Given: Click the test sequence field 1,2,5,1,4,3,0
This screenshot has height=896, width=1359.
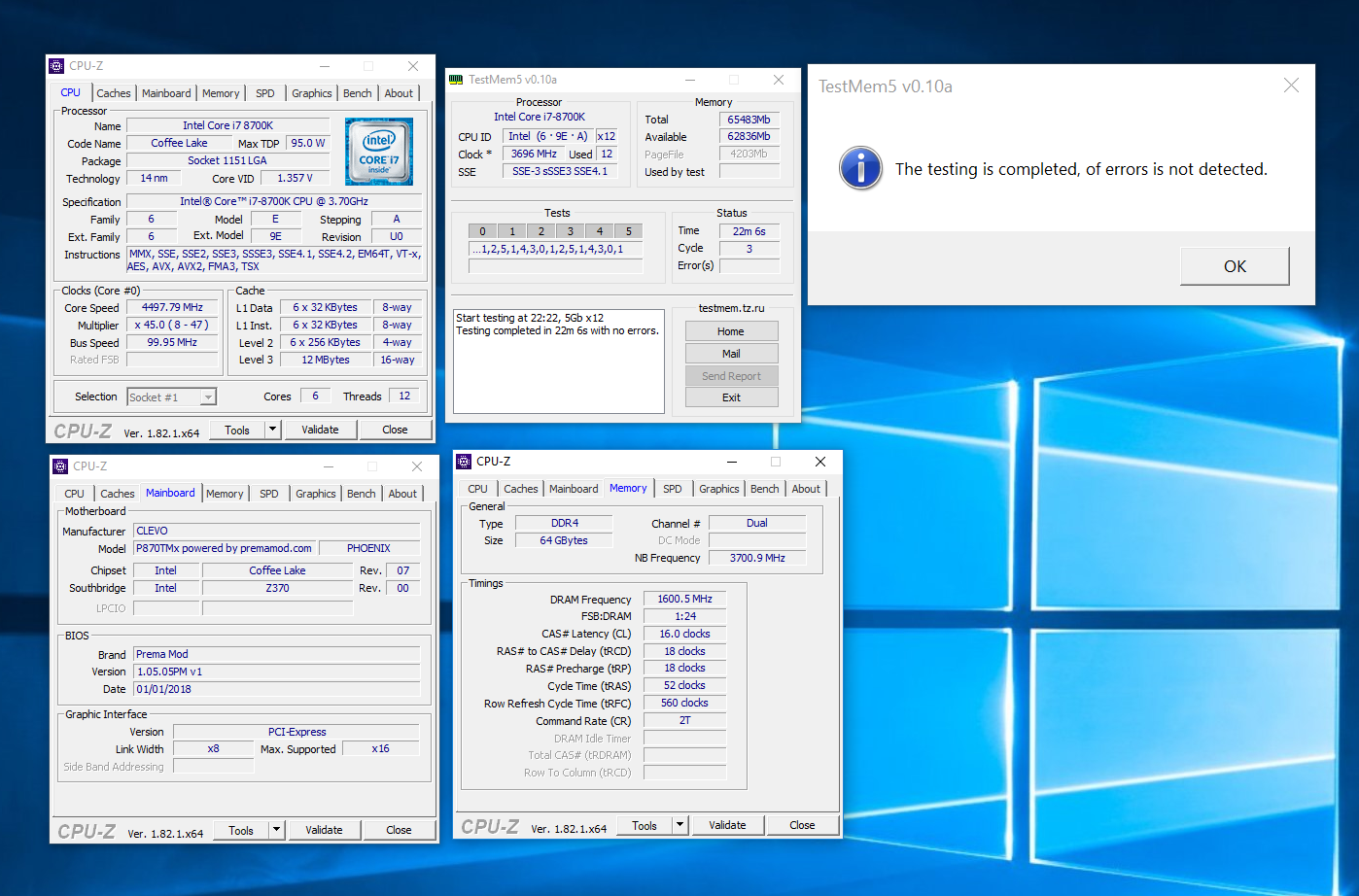Looking at the screenshot, I should click(556, 250).
